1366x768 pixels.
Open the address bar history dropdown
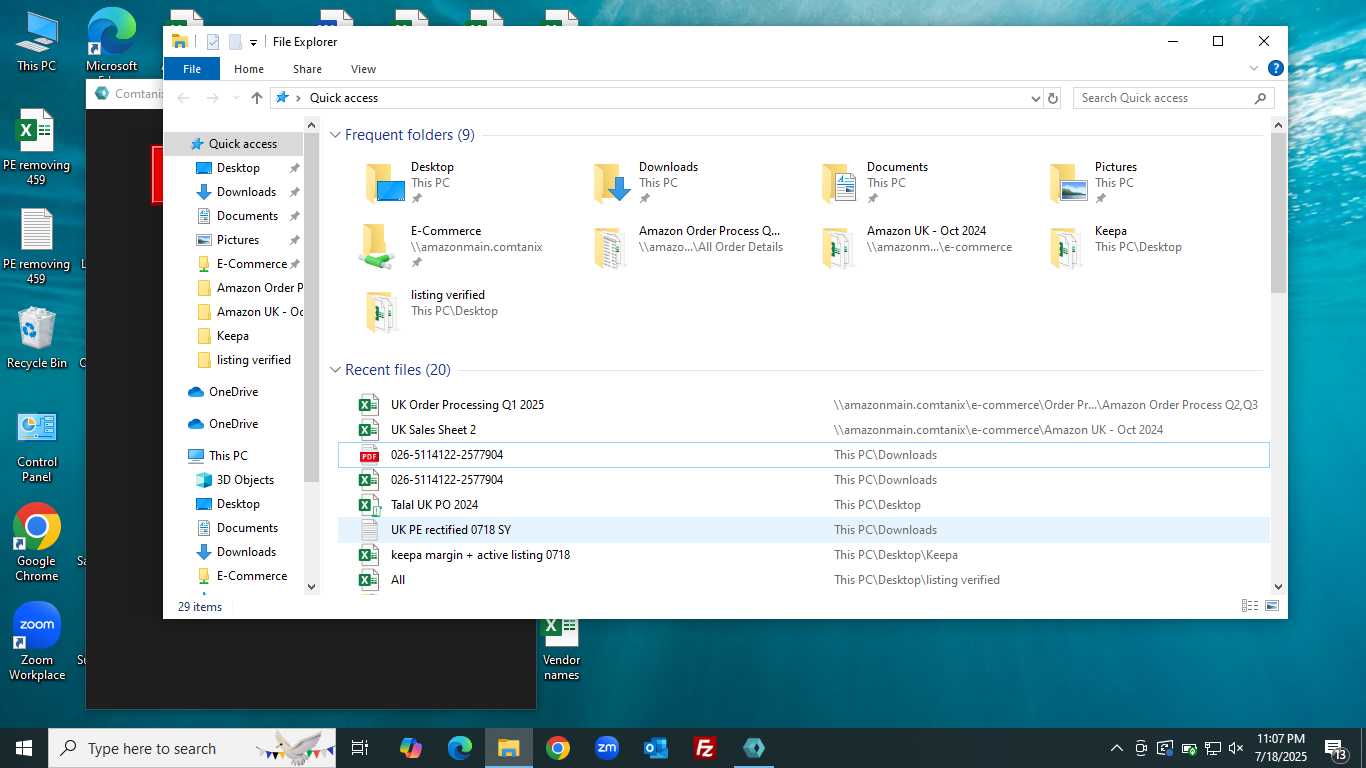pyautogui.click(x=1035, y=98)
